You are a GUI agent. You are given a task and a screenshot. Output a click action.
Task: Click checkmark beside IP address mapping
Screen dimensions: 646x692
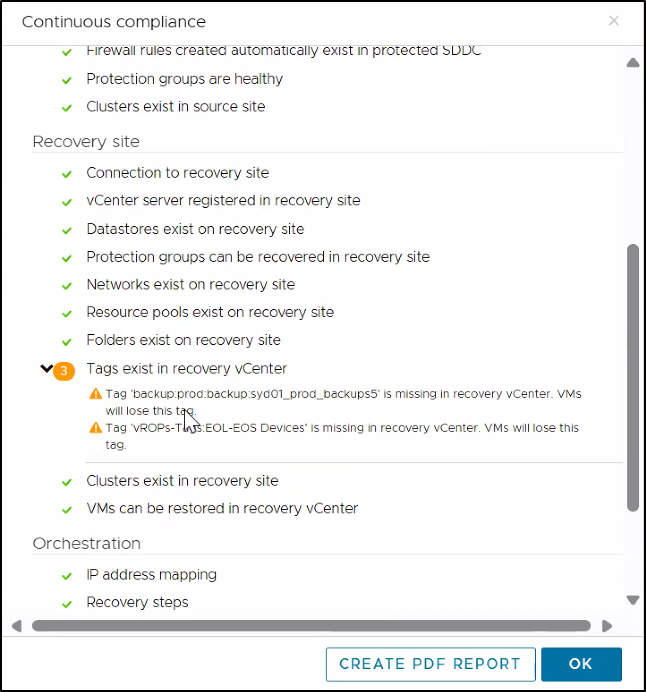click(67, 576)
